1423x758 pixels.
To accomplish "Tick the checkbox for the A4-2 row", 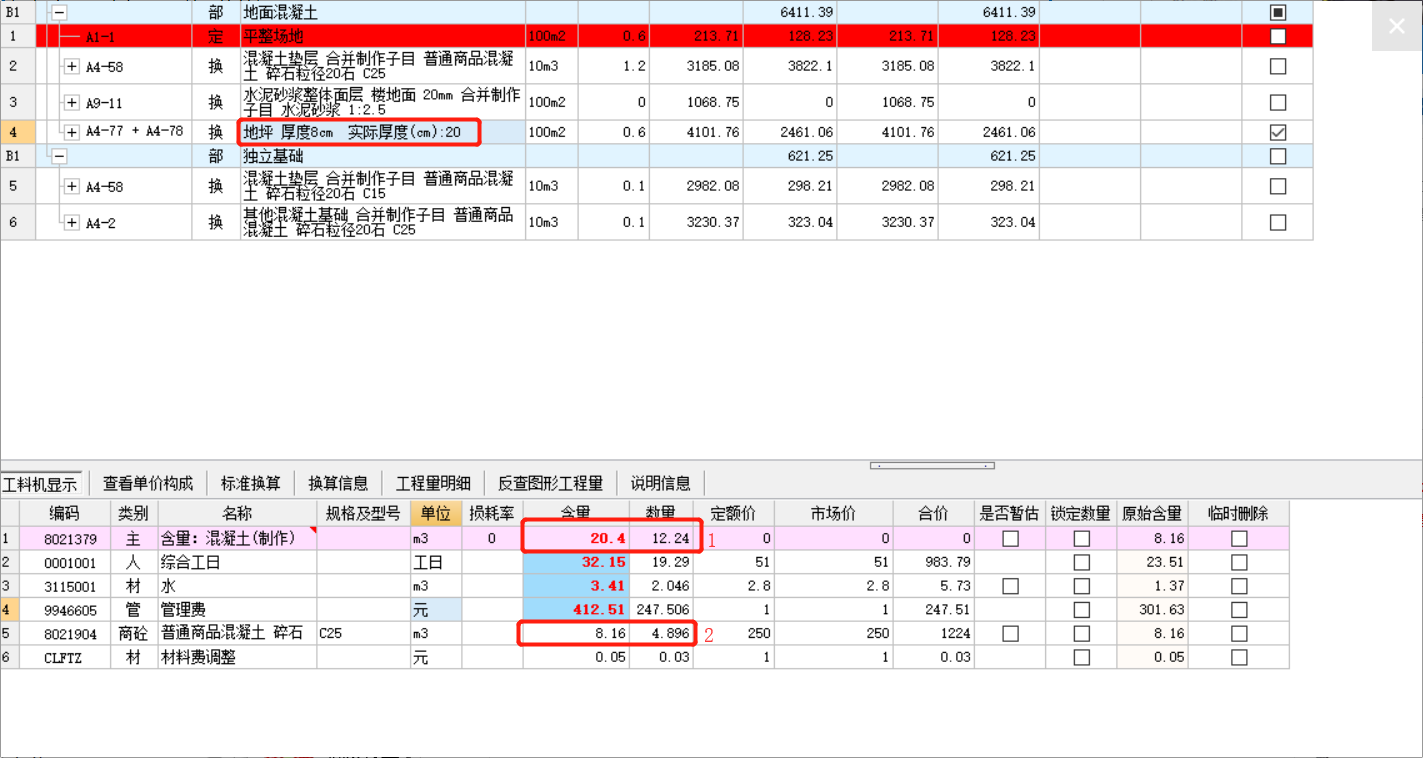I will 1277,223.
